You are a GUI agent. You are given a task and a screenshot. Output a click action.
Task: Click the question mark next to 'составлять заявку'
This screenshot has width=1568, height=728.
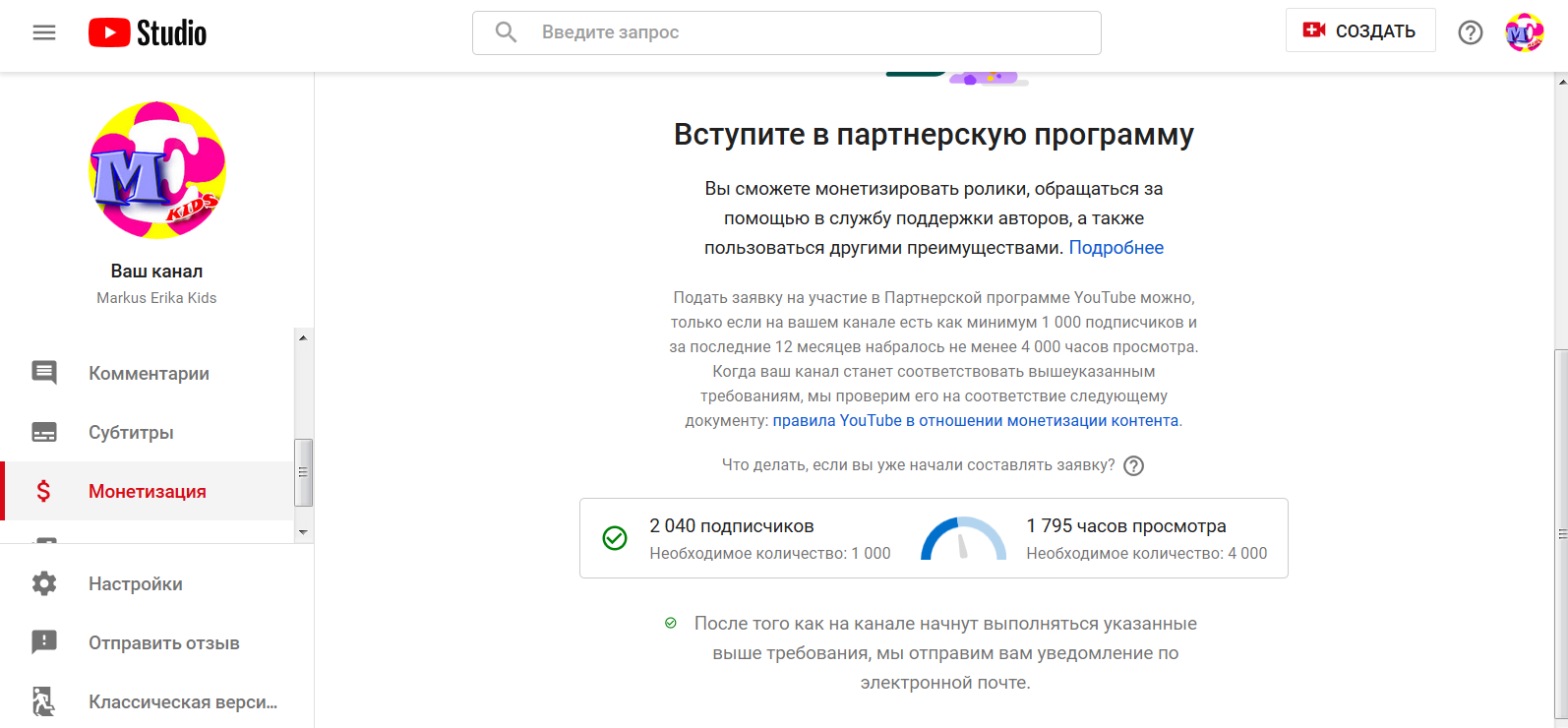(x=1134, y=465)
